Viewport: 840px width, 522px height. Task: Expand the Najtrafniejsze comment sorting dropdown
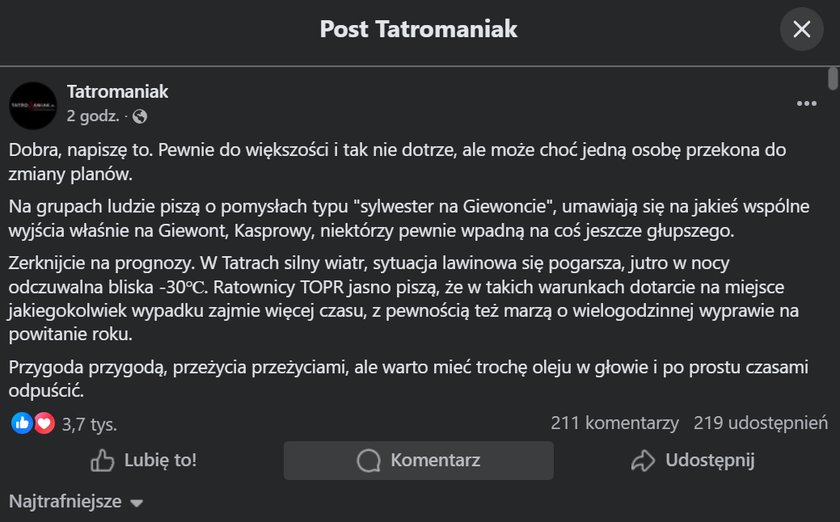[x=77, y=501]
